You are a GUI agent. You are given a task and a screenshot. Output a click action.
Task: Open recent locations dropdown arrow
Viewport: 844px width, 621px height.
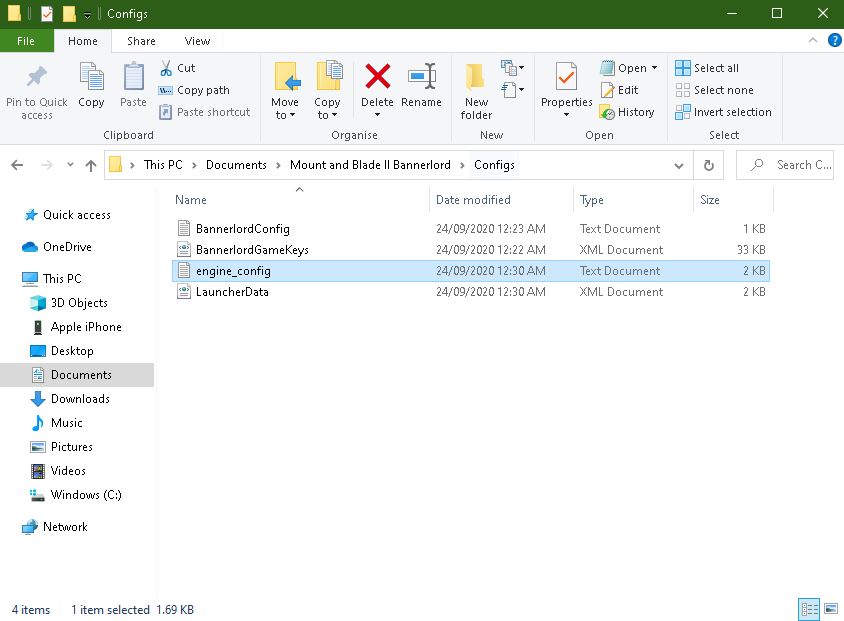click(x=70, y=165)
